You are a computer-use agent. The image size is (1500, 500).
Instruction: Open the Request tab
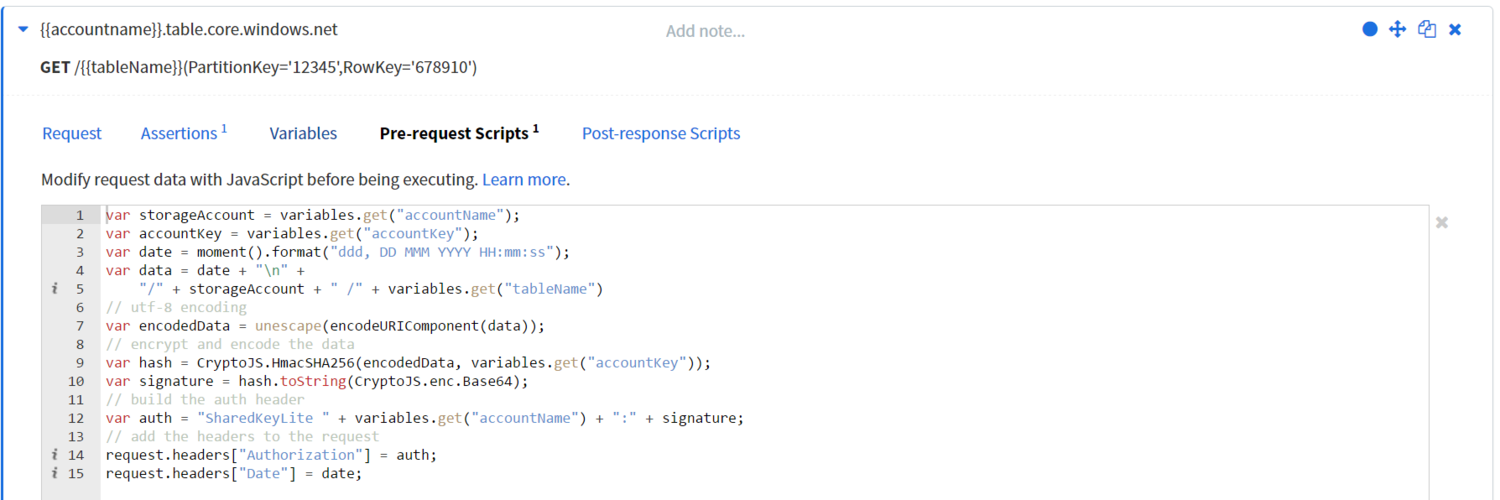pyautogui.click(x=72, y=134)
